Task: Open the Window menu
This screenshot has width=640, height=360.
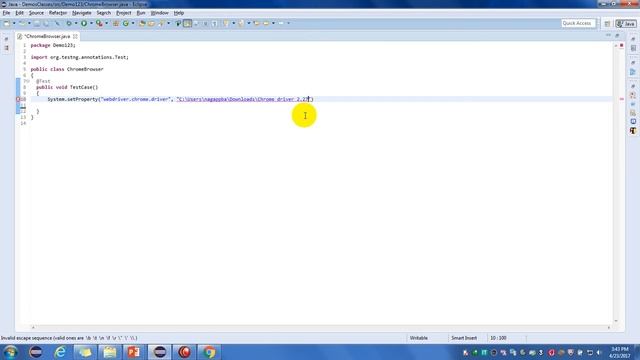Action: click(x=160, y=13)
